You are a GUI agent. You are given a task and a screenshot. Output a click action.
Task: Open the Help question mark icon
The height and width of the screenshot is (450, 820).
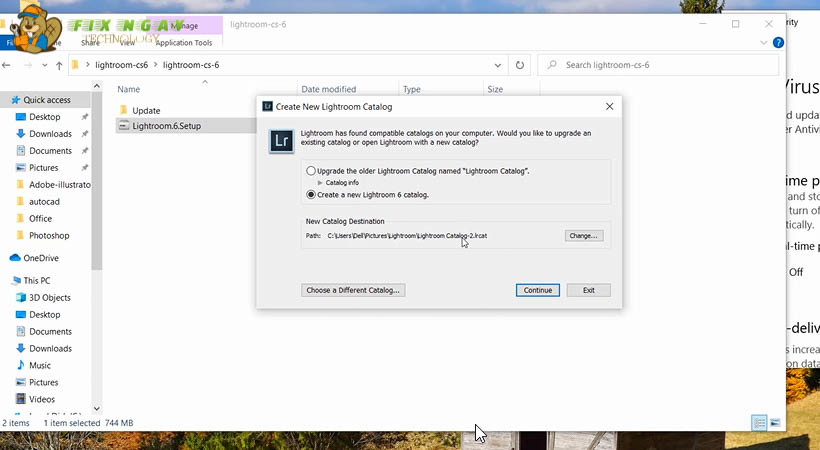tap(779, 43)
